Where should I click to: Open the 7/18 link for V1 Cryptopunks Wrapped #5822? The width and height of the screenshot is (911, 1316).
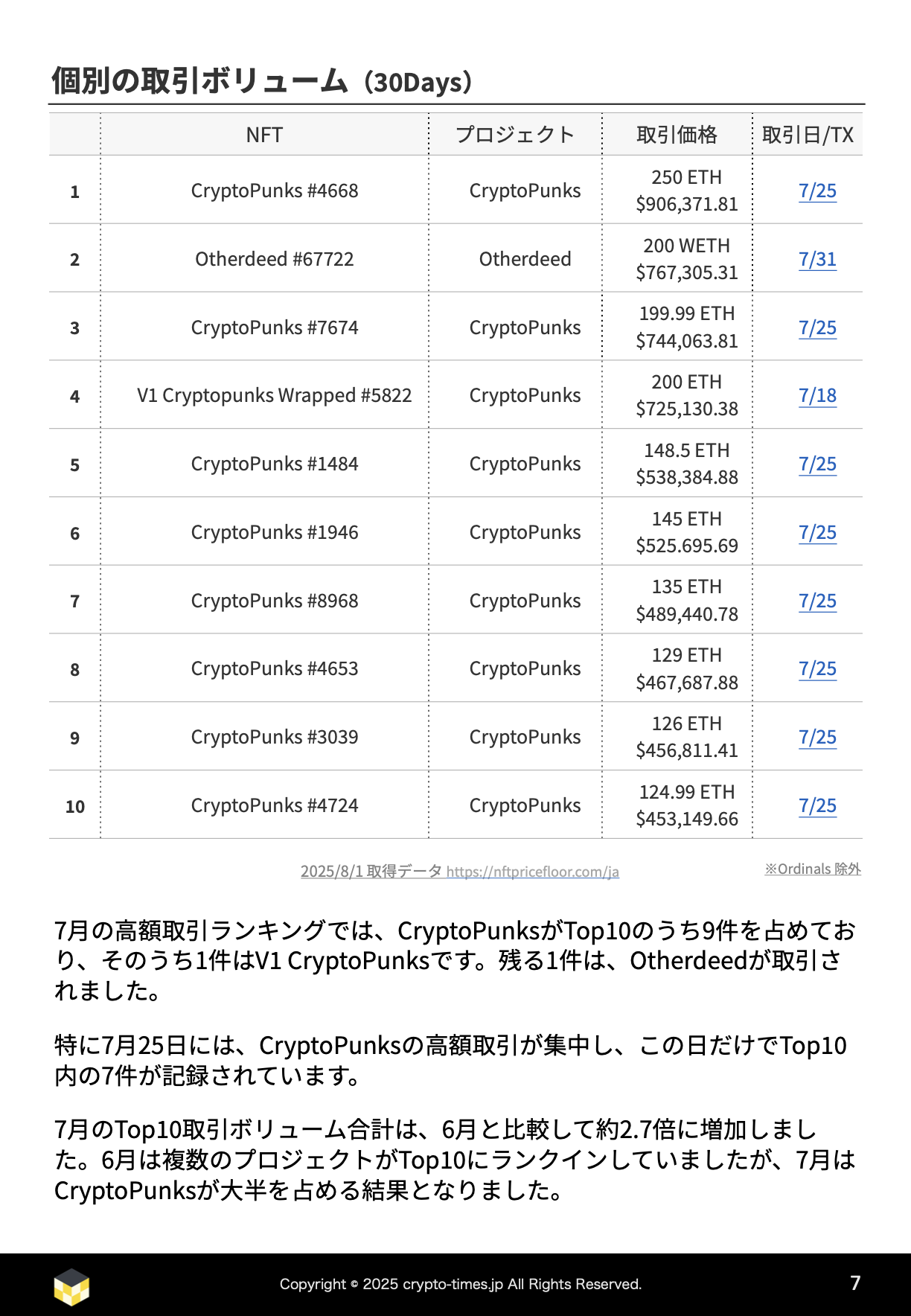817,396
